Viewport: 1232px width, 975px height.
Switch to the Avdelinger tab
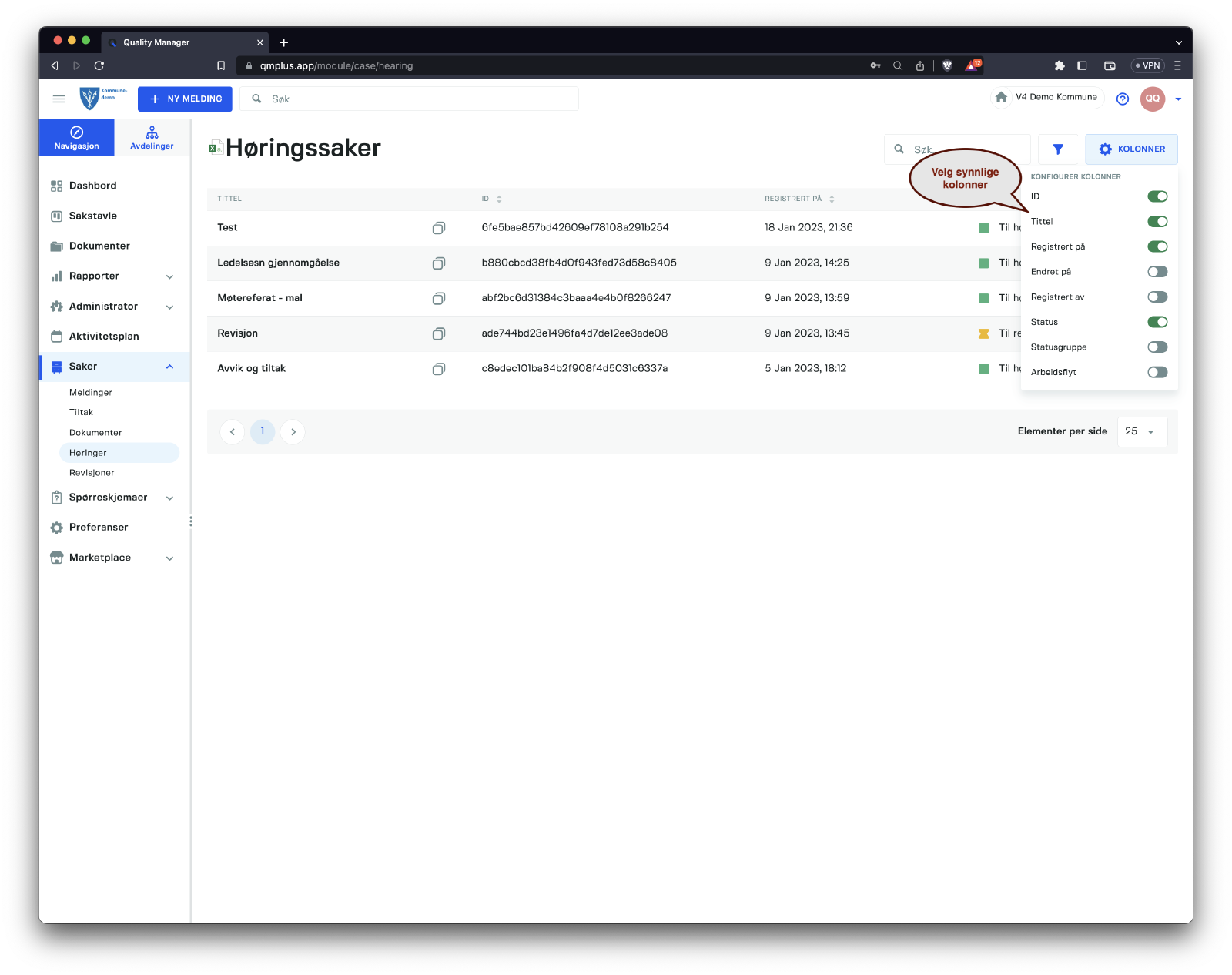pyautogui.click(x=152, y=138)
